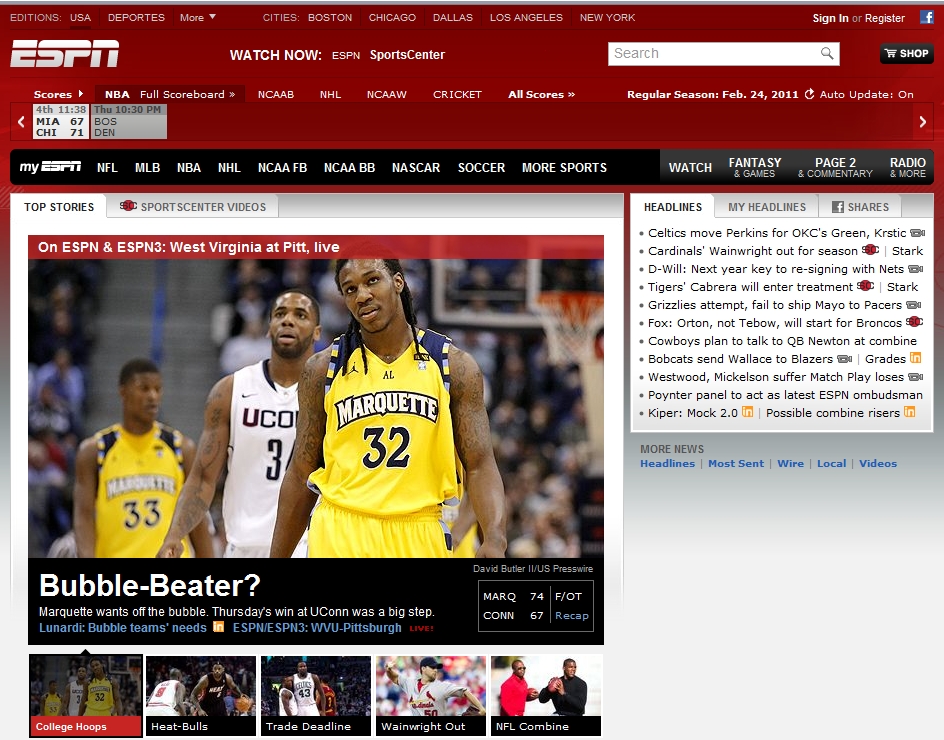Screen dimensions: 944x740
Task: Open the DEPORTES edition link
Action: coord(136,17)
